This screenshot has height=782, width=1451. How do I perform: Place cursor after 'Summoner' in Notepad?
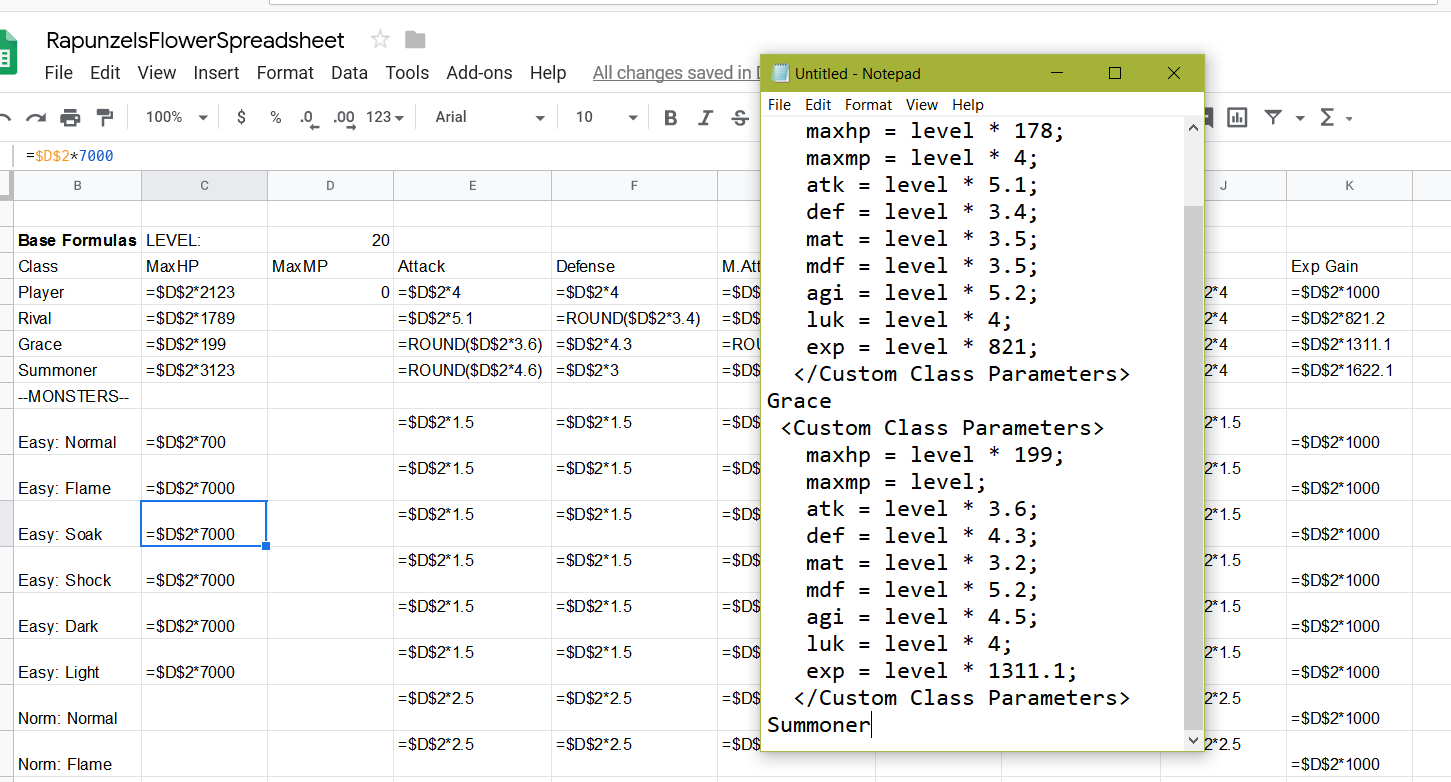[x=871, y=725]
